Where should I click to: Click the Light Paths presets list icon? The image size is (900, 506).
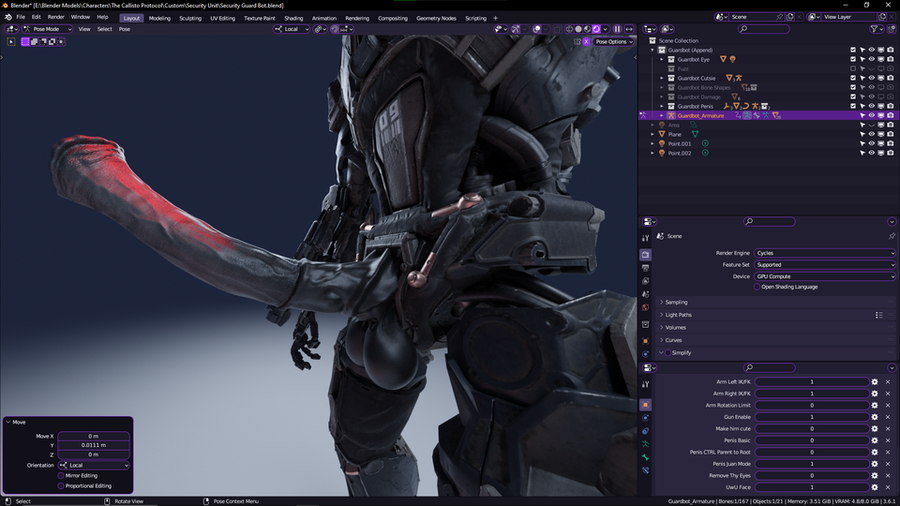pyautogui.click(x=879, y=315)
